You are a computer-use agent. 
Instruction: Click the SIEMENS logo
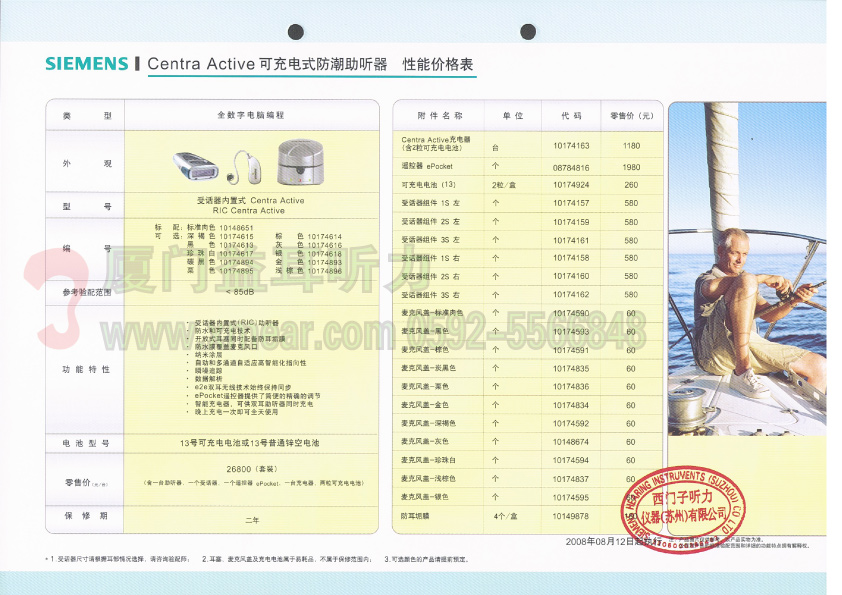coord(86,64)
